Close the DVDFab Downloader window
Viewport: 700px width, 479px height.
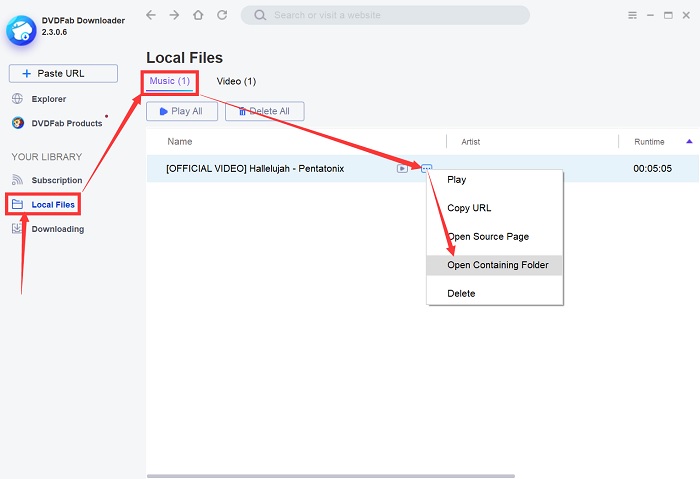(686, 15)
